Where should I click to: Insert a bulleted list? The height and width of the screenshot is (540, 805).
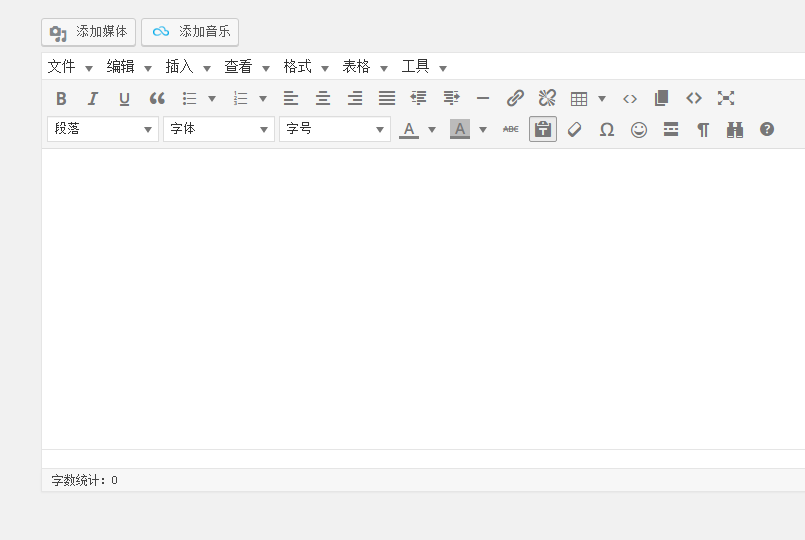(189, 98)
